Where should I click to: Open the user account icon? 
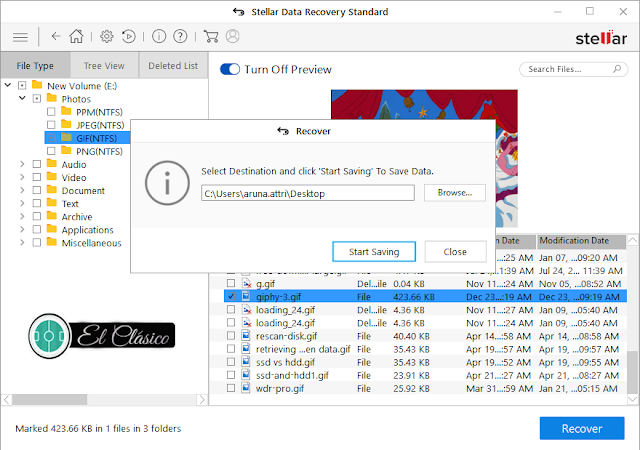coord(232,36)
